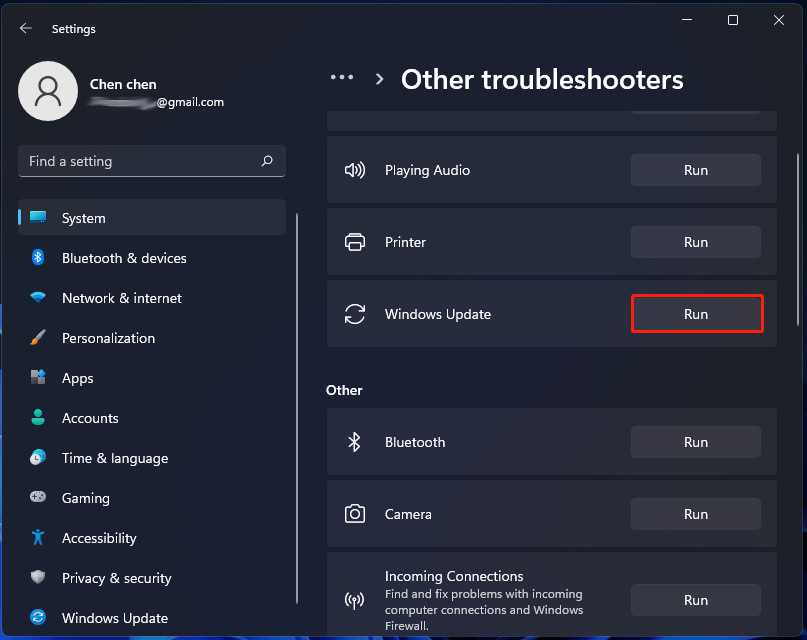Click the Accounts person icon
Screen dimensions: 807x640
click(38, 417)
